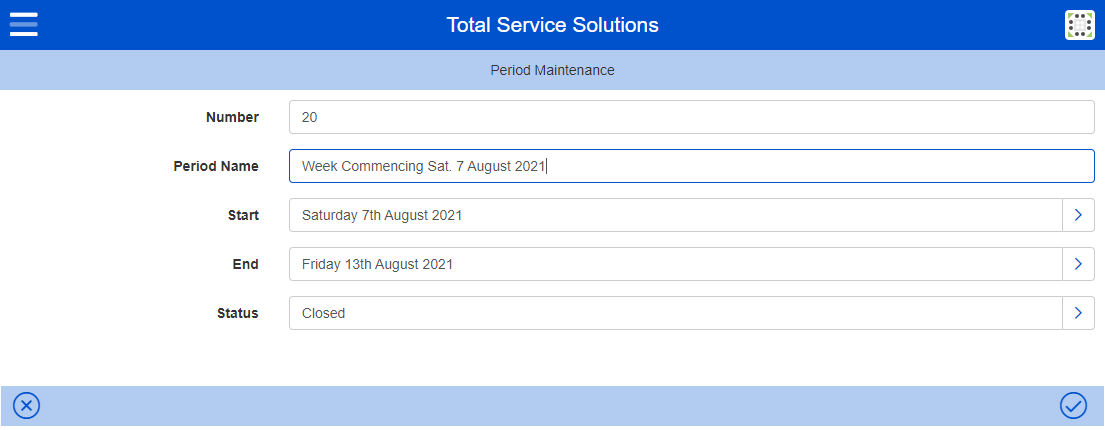This screenshot has height=430, width=1105.
Task: Confirm changes with the circled checkmark icon
Action: (x=1073, y=405)
